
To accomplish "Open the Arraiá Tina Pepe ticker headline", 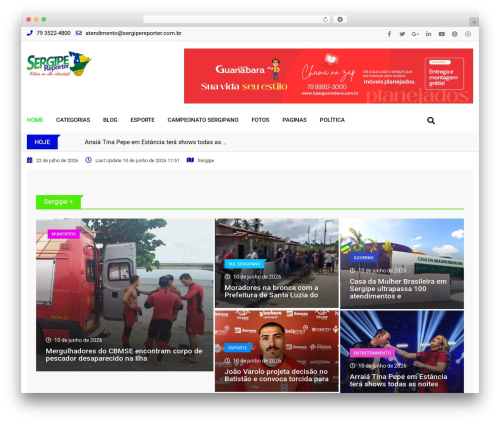I will 153,142.
